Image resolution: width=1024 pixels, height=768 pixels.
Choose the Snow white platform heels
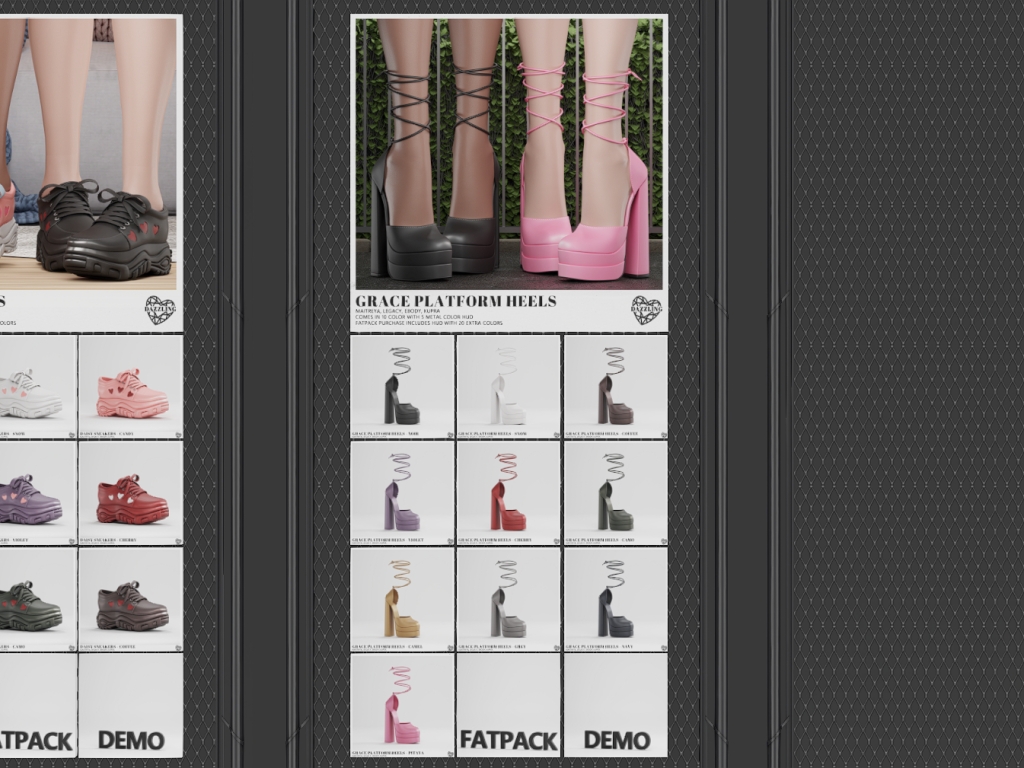[x=508, y=386]
